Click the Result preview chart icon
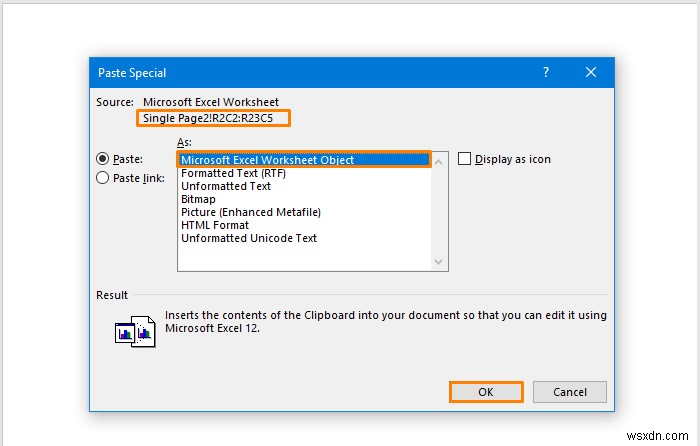 coord(135,331)
